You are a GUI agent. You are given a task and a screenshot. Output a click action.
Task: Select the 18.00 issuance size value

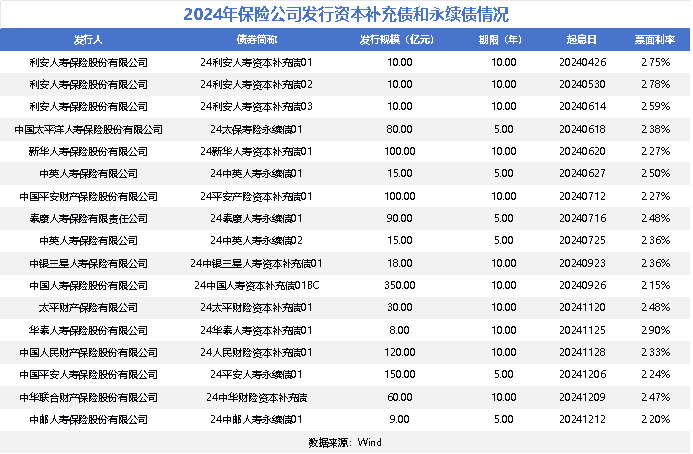pyautogui.click(x=400, y=263)
